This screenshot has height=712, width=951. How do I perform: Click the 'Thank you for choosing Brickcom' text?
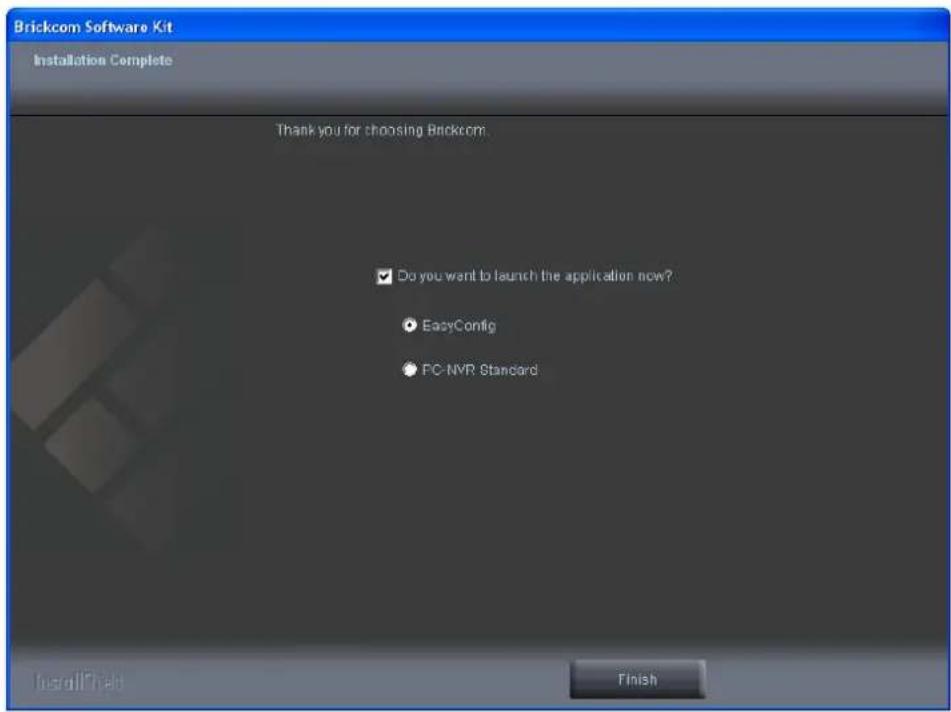coord(381,130)
